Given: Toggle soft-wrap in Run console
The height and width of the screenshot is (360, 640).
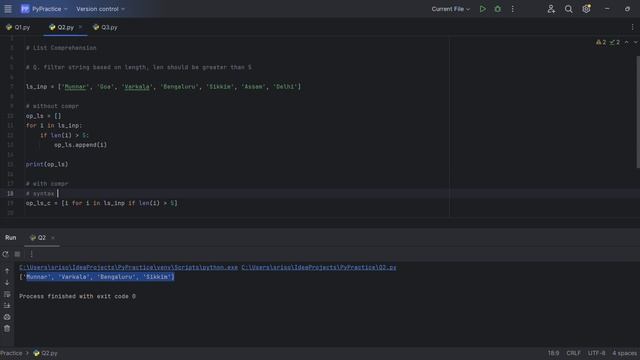Looking at the screenshot, I should (x=7, y=294).
